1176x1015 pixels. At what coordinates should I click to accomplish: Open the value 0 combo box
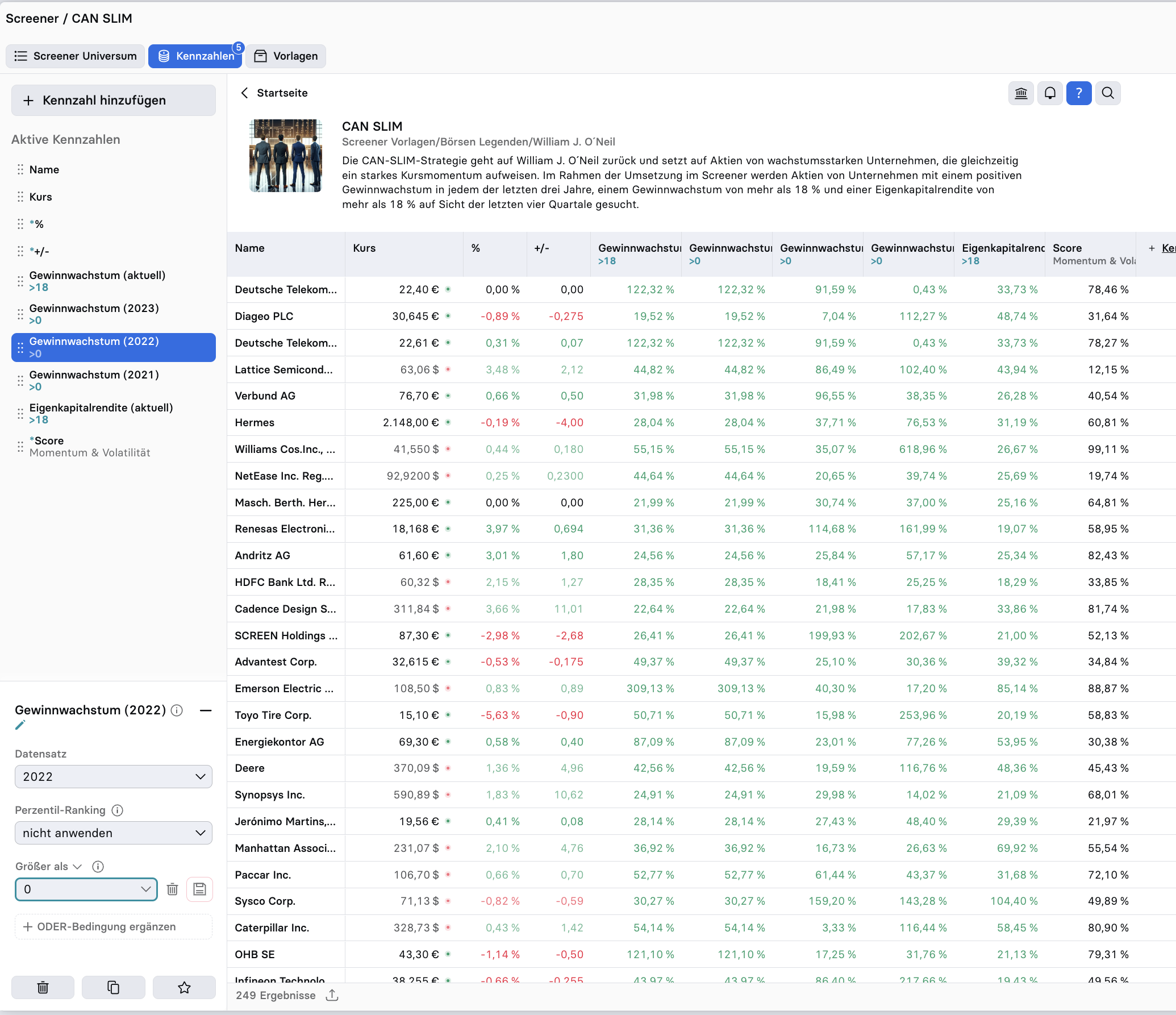pyautogui.click(x=86, y=889)
